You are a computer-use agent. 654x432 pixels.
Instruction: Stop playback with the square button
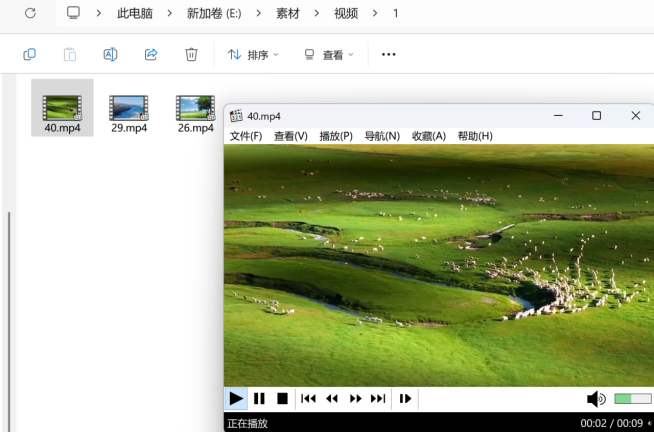(282, 399)
